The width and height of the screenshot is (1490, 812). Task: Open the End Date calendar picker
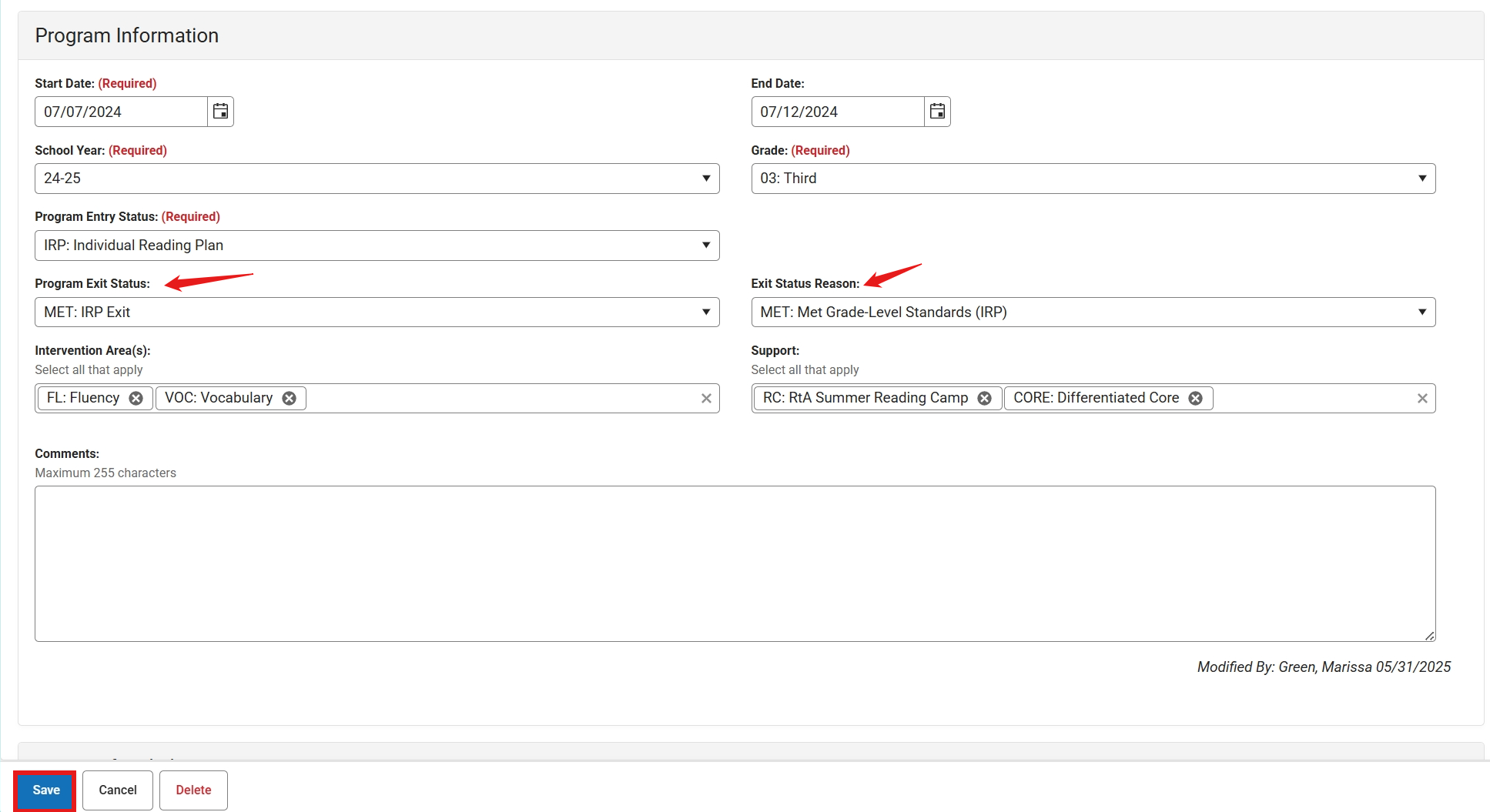pyautogui.click(x=937, y=112)
